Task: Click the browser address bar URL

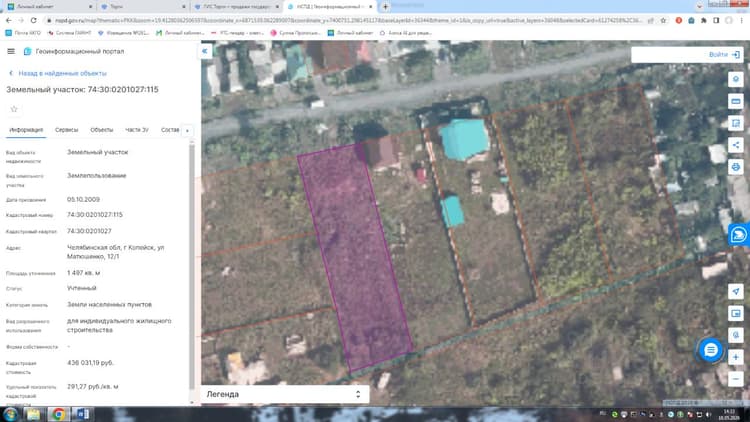Action: (348, 21)
